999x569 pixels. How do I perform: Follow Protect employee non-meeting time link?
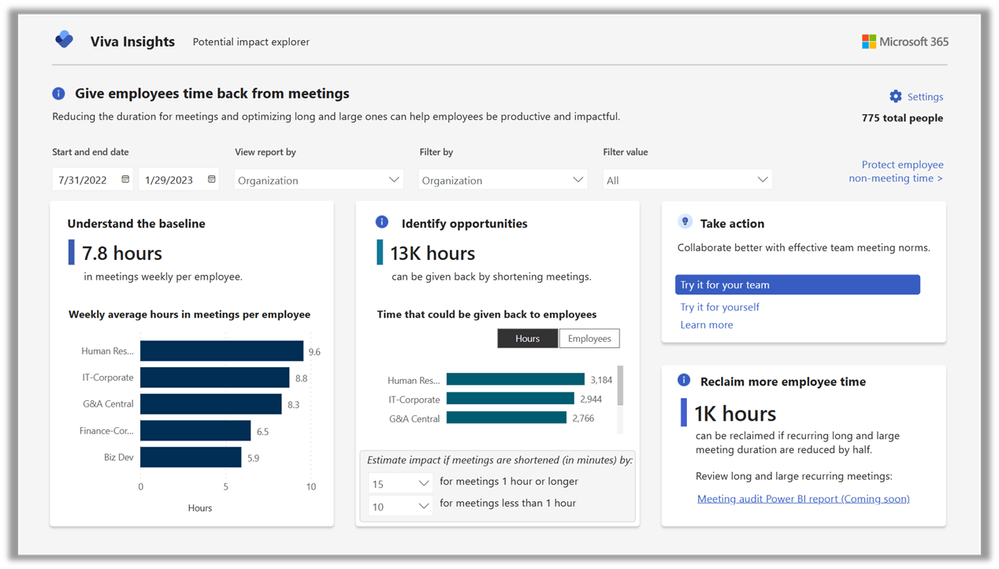click(896, 171)
